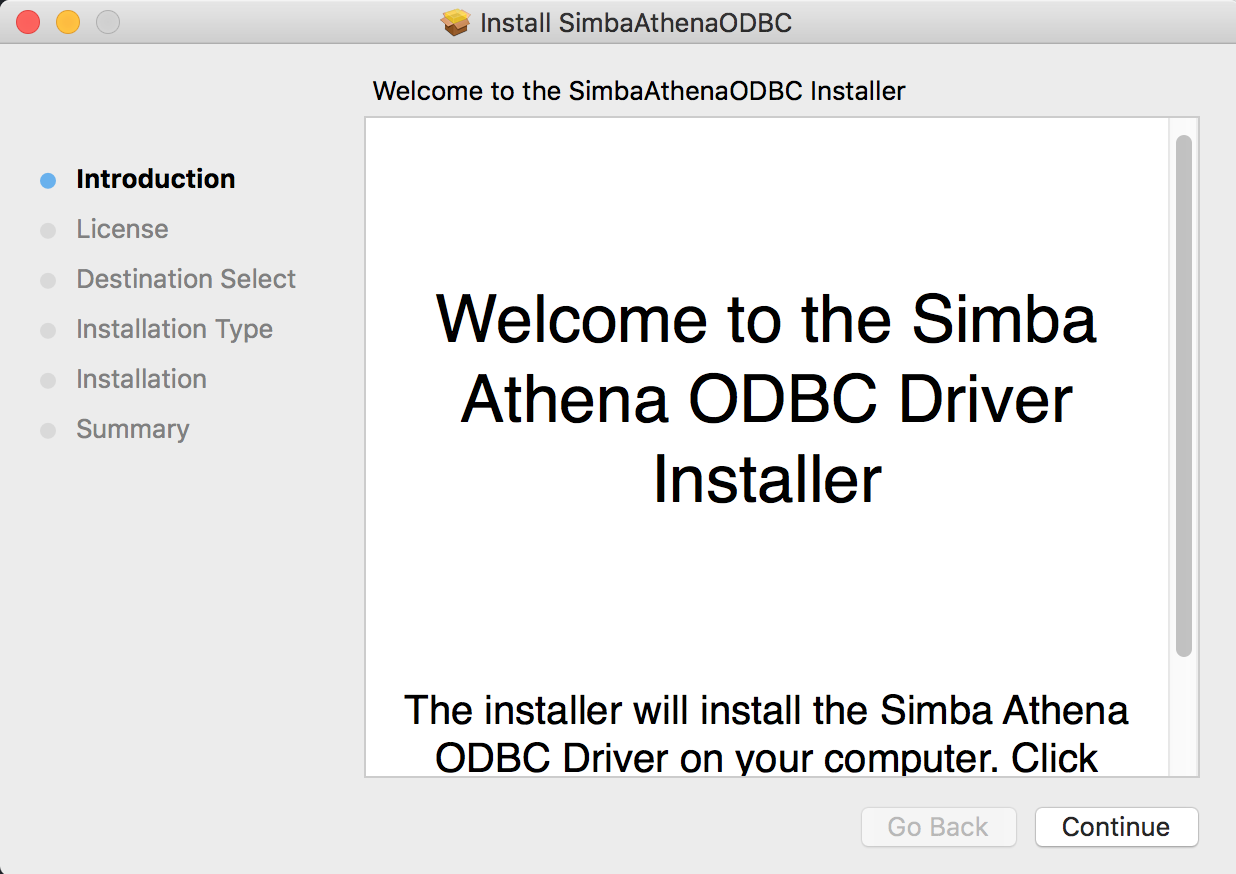Click the Continue button
Image resolution: width=1236 pixels, height=874 pixels.
click(x=1116, y=827)
